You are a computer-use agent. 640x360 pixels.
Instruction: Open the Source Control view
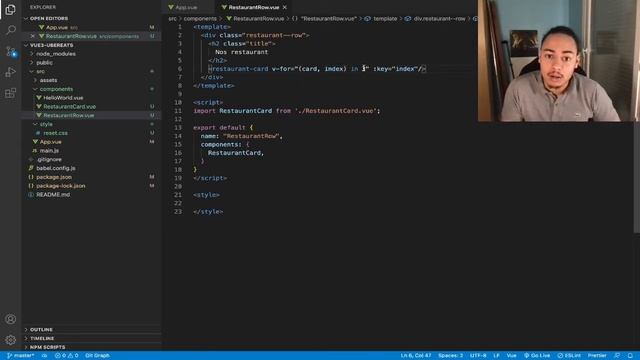tap(11, 51)
